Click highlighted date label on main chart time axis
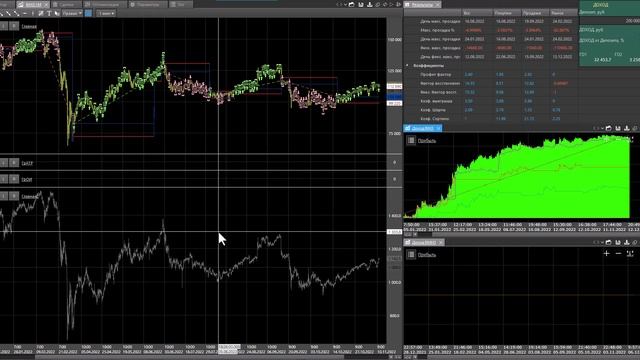 click(229, 349)
